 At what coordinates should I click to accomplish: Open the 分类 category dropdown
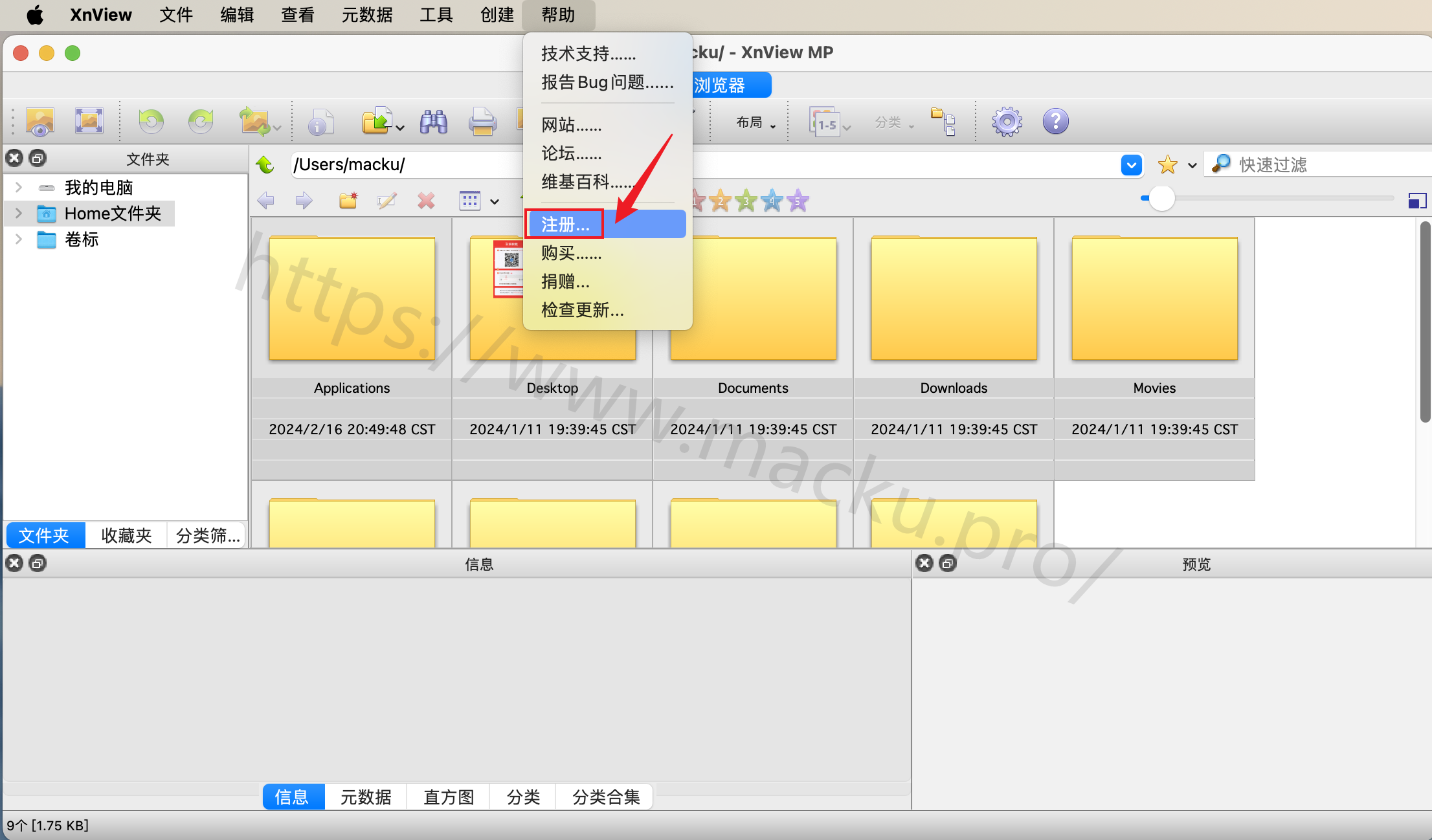[x=895, y=122]
